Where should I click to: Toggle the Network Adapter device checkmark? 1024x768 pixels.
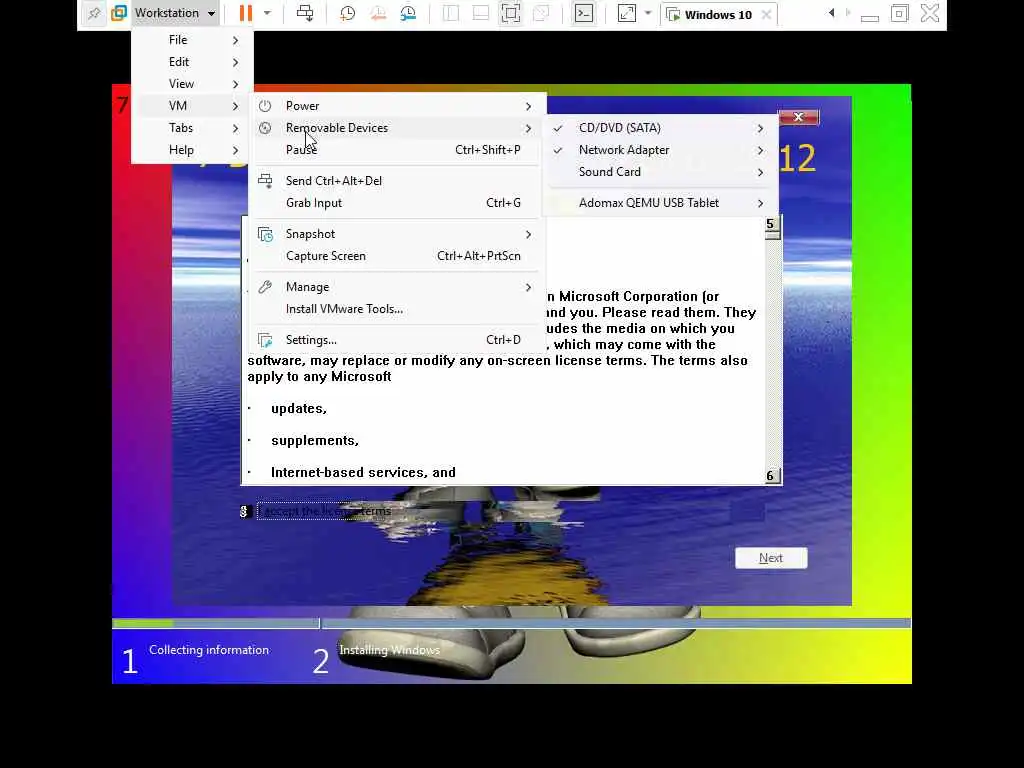pos(558,150)
